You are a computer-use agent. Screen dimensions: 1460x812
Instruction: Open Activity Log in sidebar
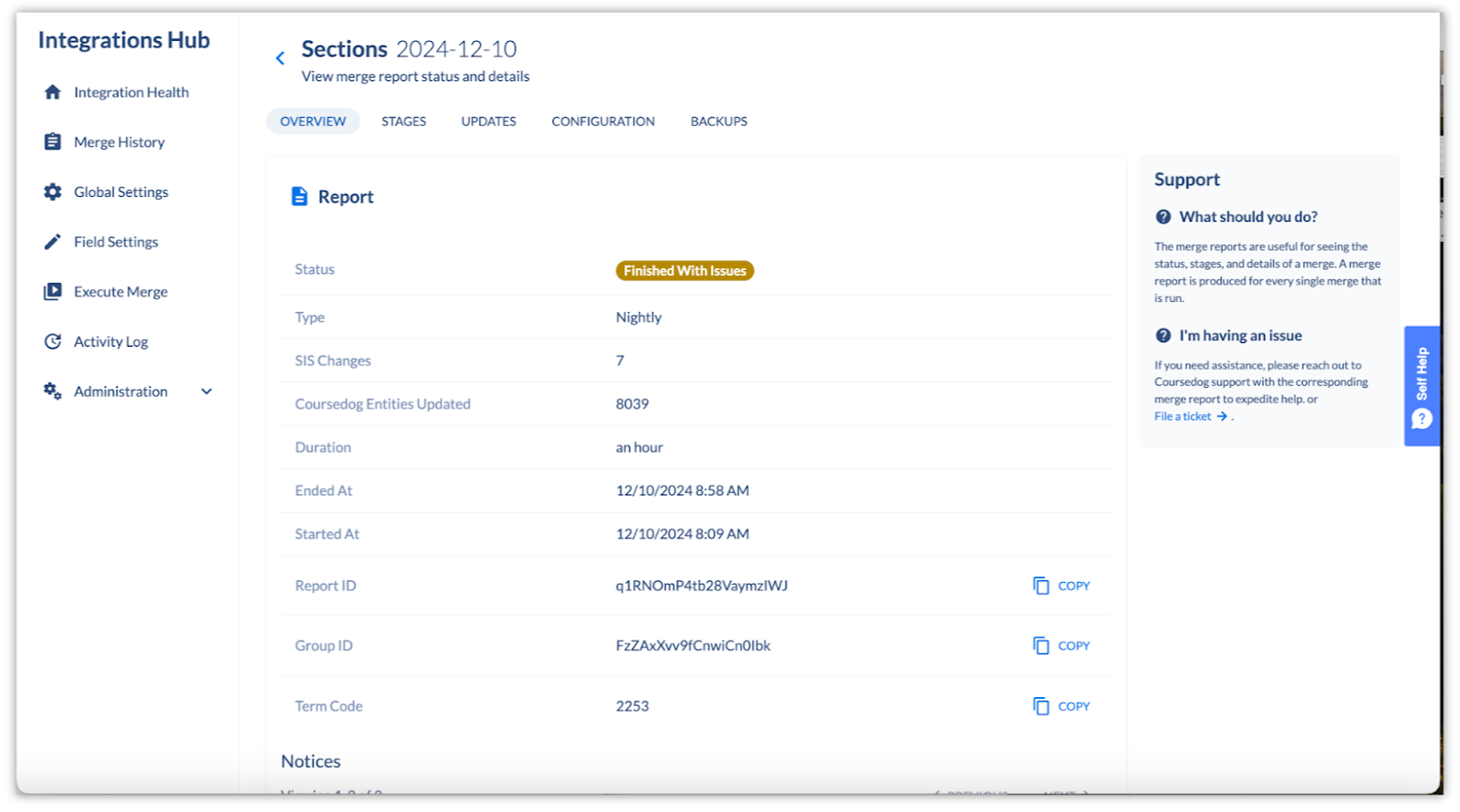[x=110, y=341]
